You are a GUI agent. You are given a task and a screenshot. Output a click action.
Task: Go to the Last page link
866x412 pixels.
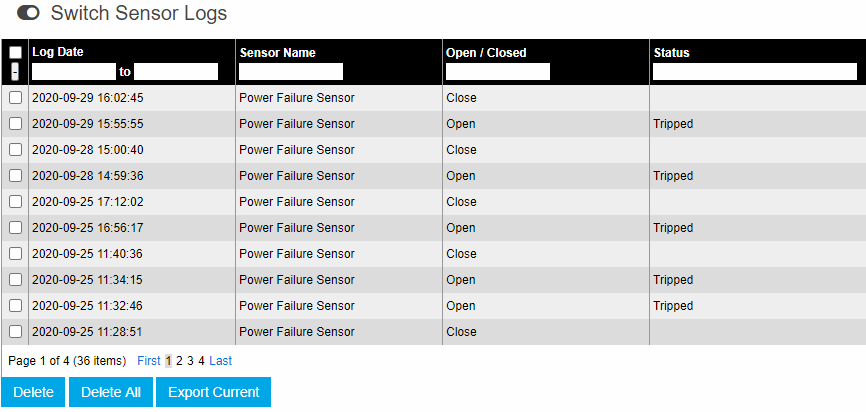(220, 361)
